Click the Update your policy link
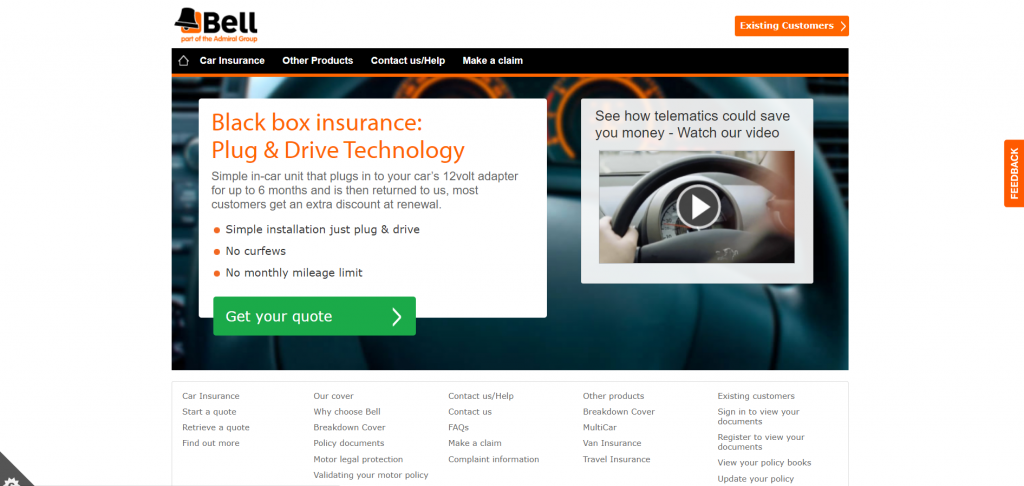Screen dimensions: 1024x486 756,479
